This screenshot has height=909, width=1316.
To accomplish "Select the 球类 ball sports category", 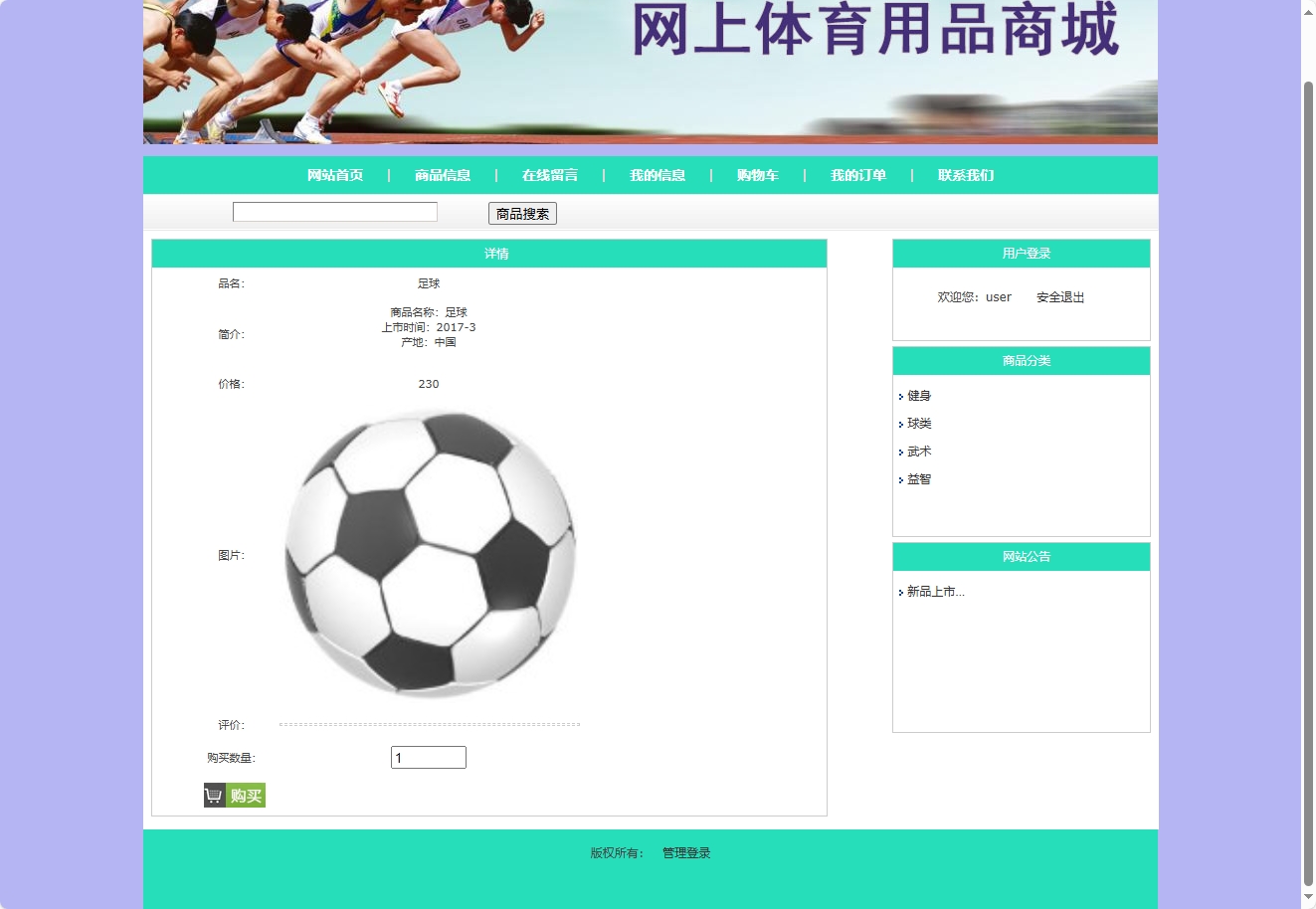I will point(918,423).
